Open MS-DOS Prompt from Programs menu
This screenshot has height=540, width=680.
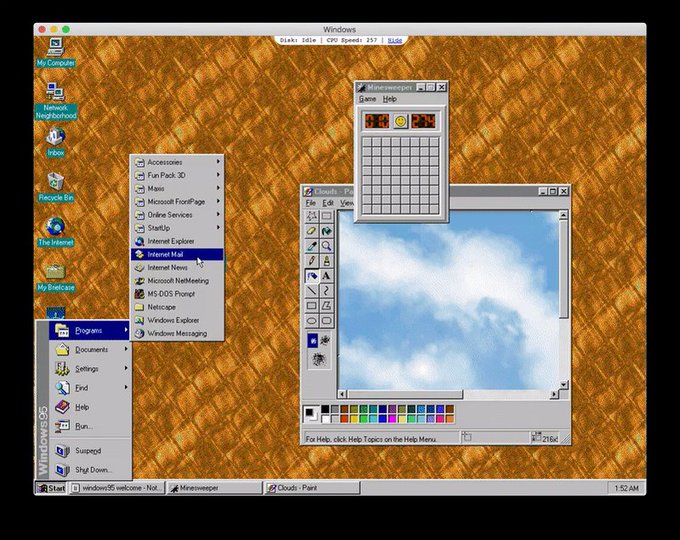point(177,294)
